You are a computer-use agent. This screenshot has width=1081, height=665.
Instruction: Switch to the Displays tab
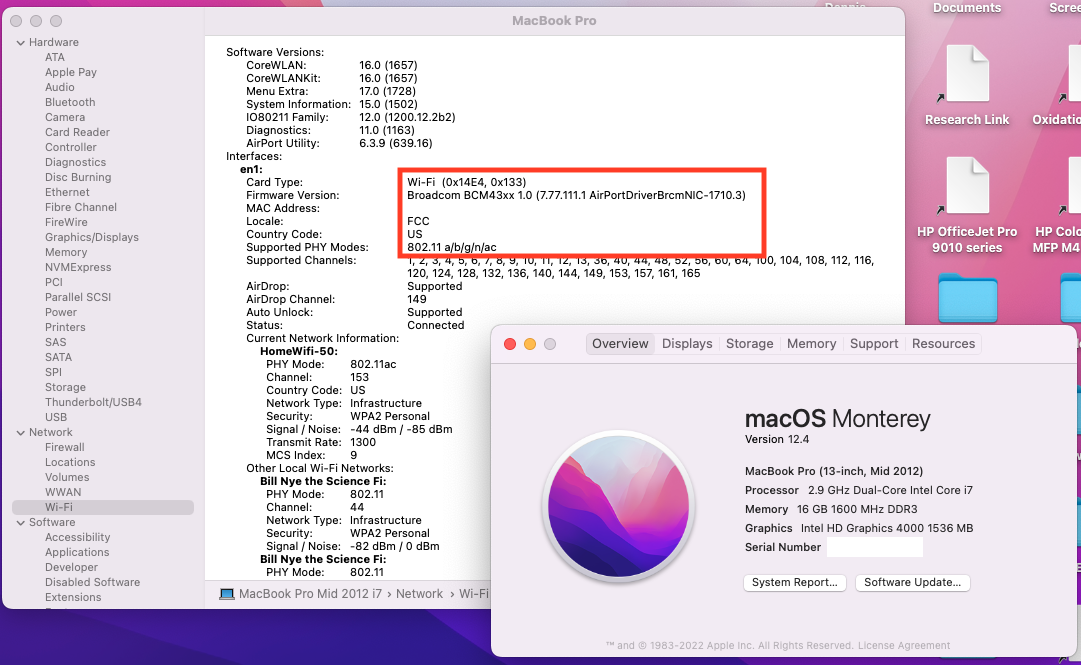[687, 344]
